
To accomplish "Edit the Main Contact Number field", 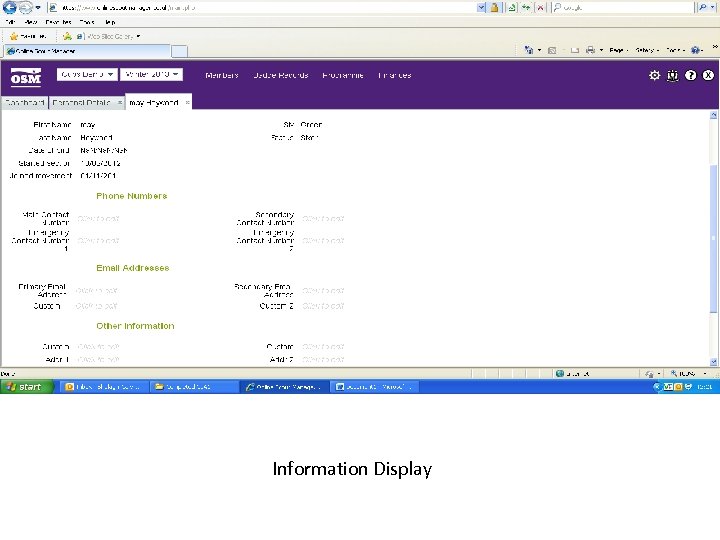I will coord(98,219).
